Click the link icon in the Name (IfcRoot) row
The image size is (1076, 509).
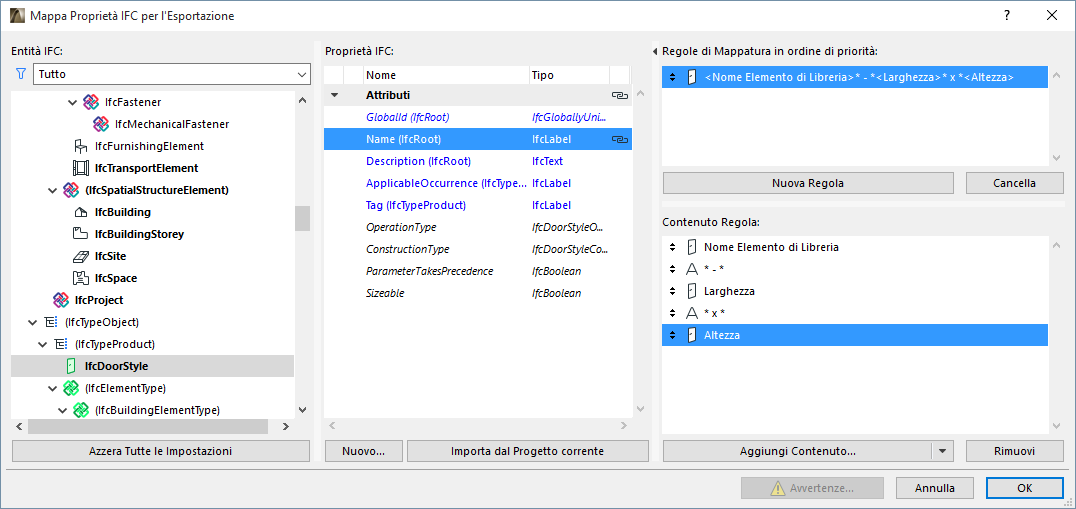coord(619,140)
